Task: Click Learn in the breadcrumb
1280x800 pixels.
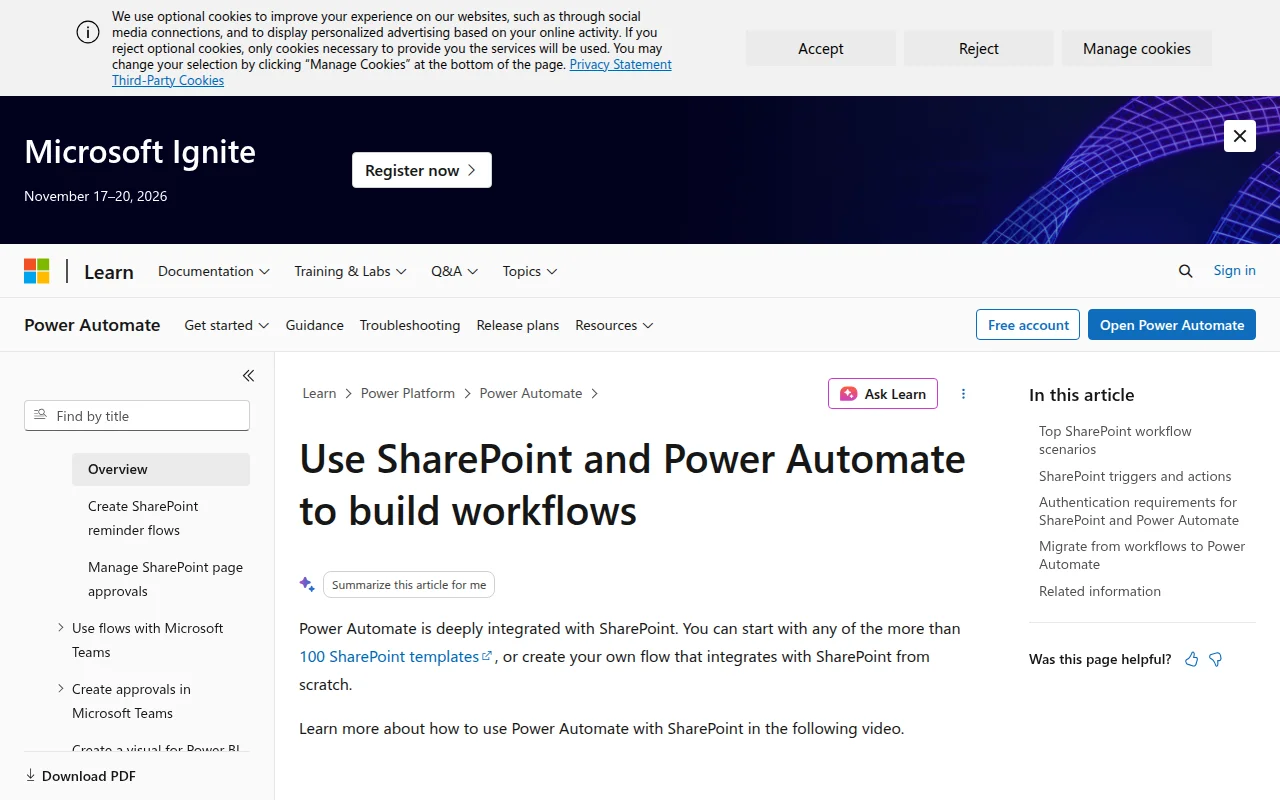Action: tap(319, 394)
